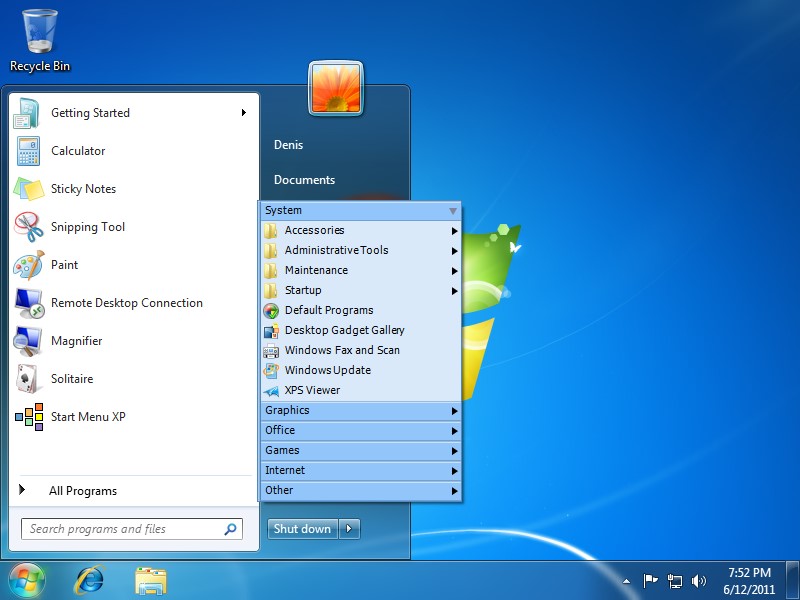This screenshot has height=600, width=800.
Task: Click the Accessories folder icon
Action: [x=270, y=231]
